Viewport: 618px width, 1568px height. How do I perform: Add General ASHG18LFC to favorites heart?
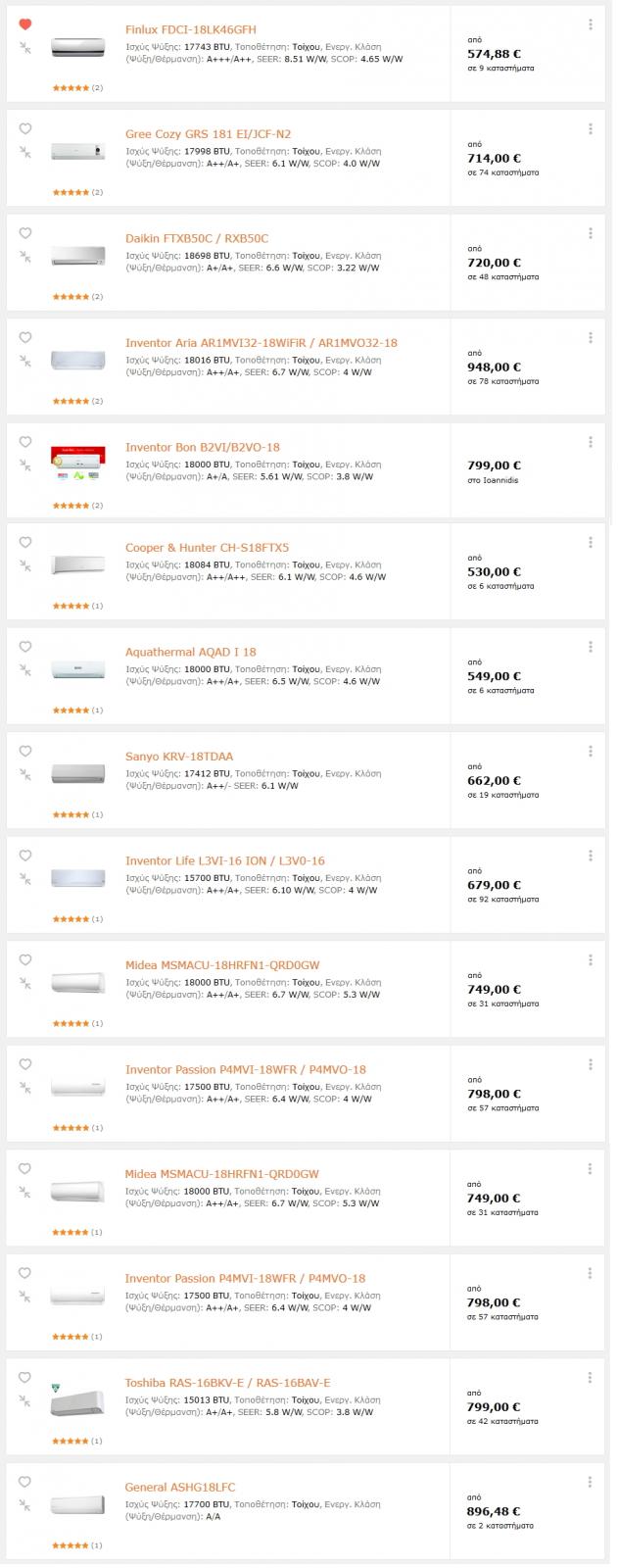[x=25, y=1482]
